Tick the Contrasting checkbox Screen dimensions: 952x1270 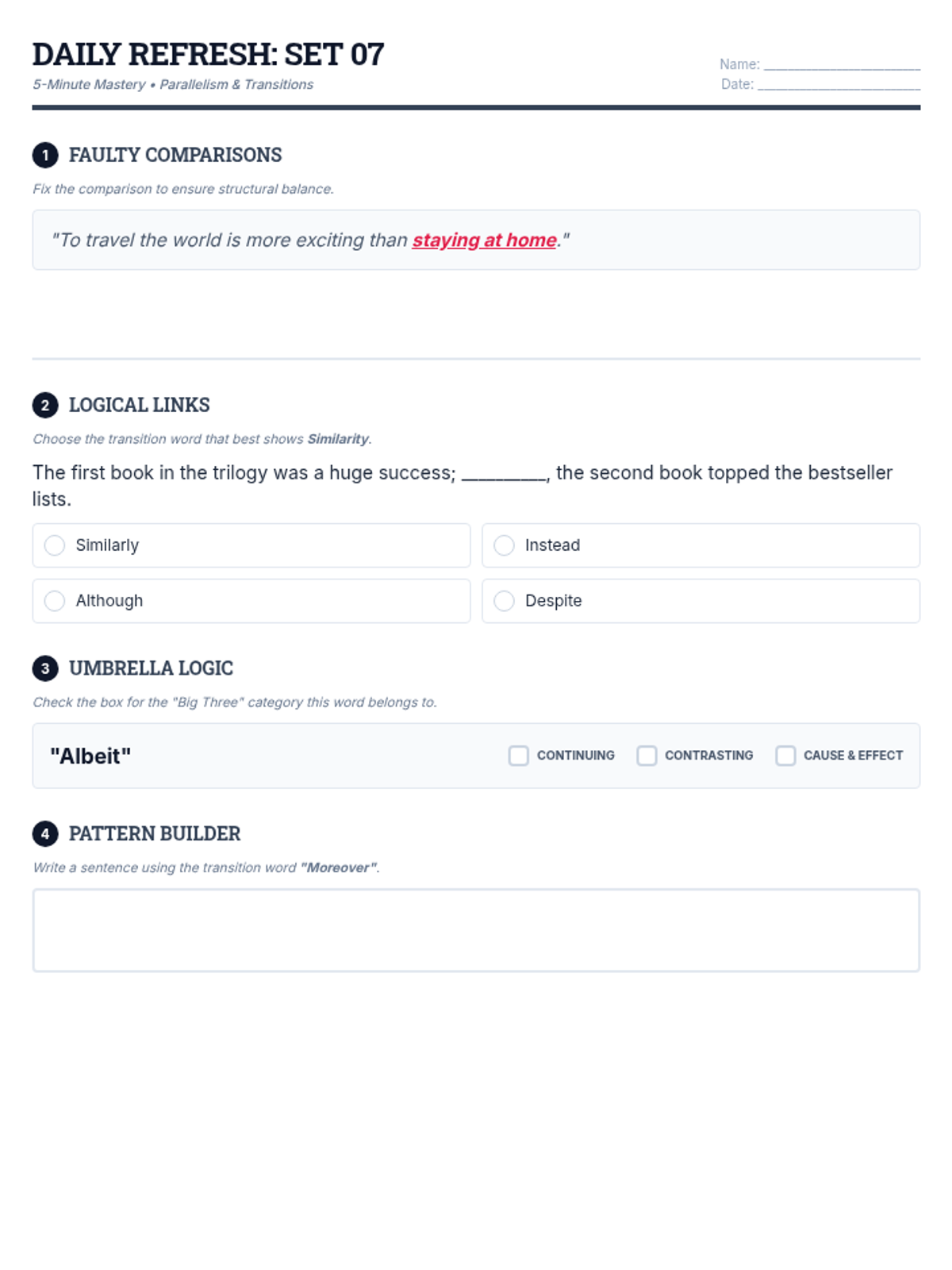[647, 756]
